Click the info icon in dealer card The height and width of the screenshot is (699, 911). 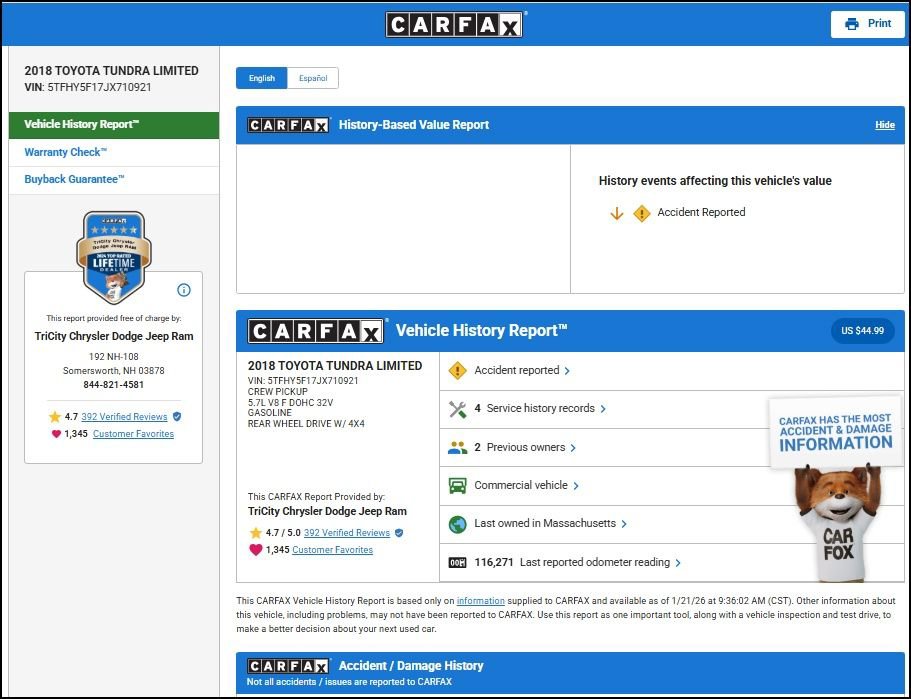click(x=183, y=290)
